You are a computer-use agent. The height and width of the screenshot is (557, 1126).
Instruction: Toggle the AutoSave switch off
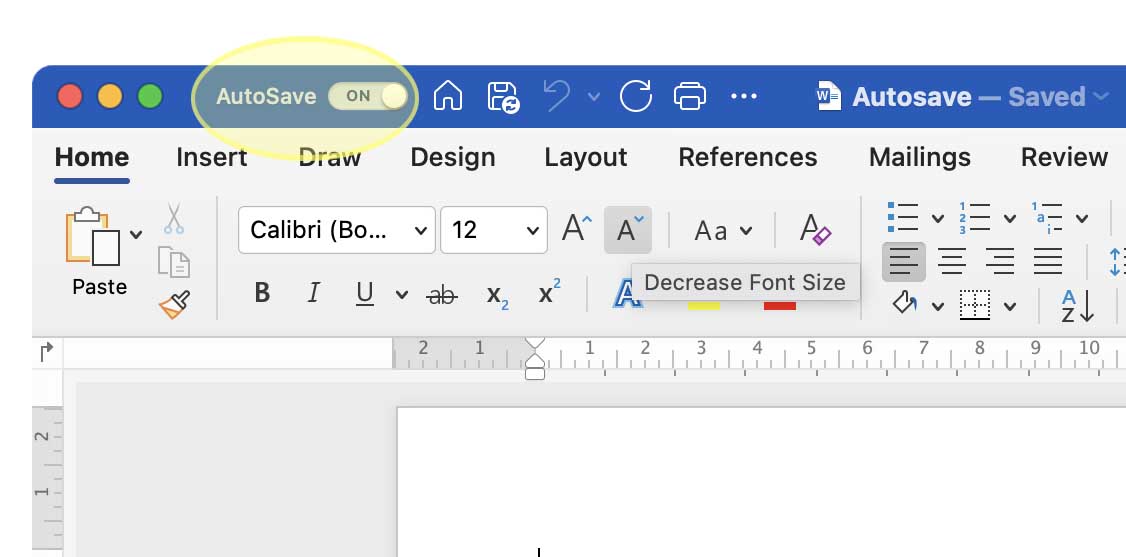pos(368,96)
